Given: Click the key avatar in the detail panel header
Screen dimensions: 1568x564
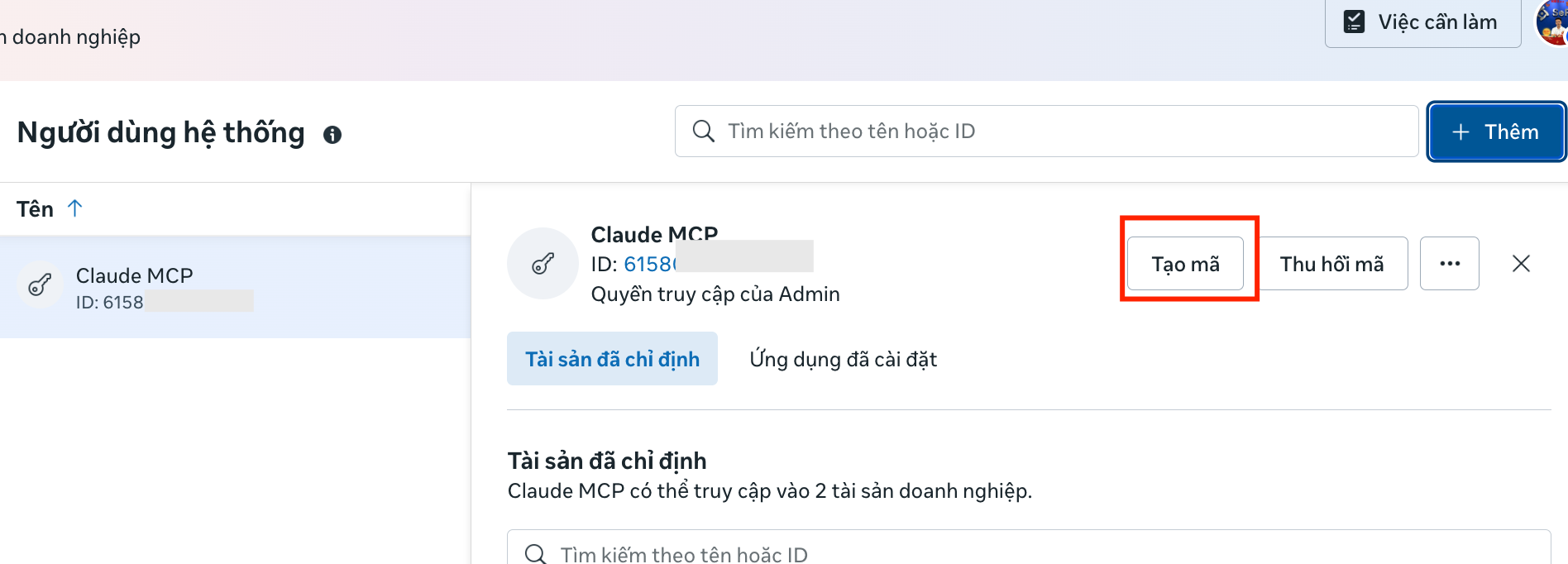Looking at the screenshot, I should pos(543,263).
